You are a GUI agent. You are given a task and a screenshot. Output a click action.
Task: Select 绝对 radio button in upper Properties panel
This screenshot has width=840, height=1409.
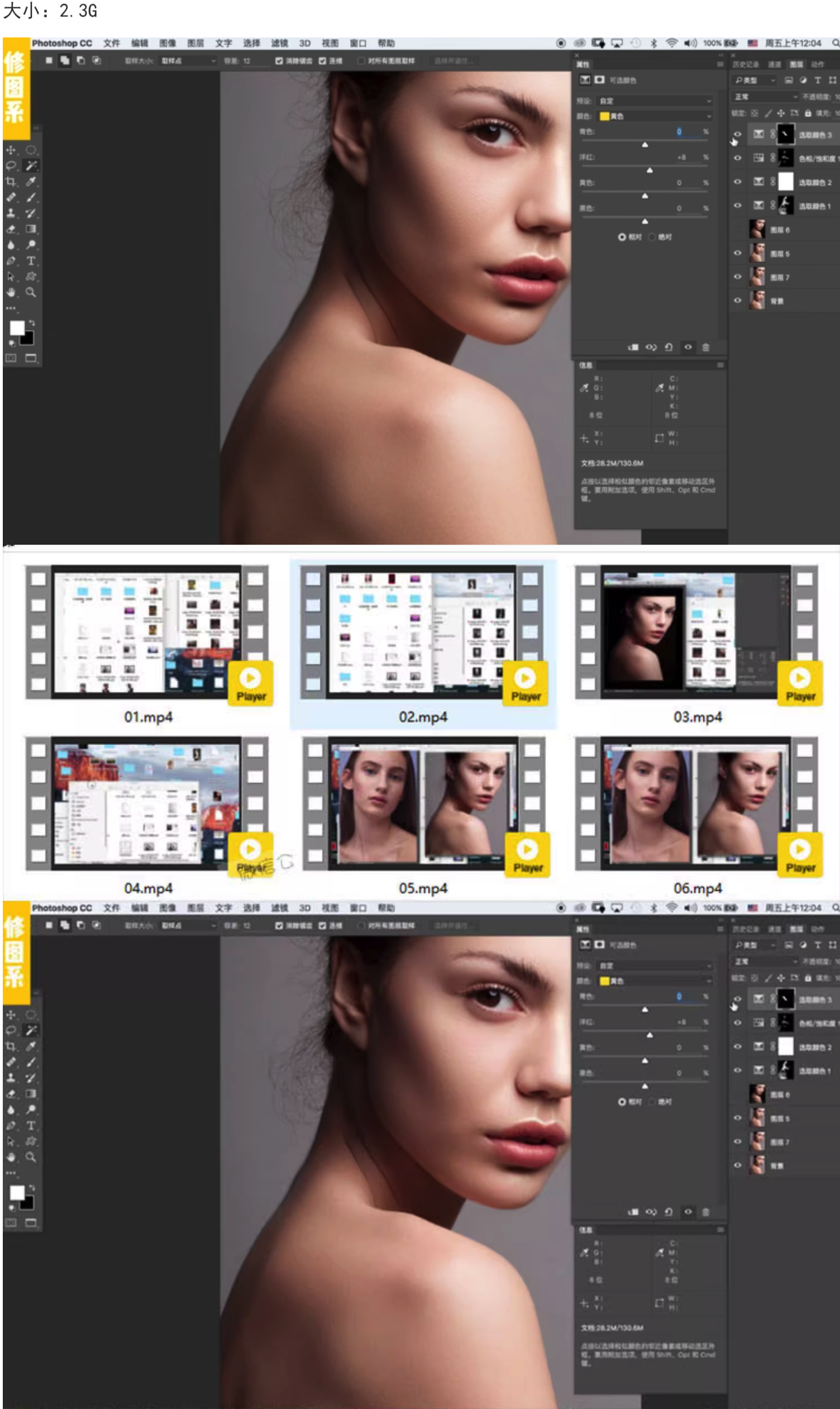[x=652, y=237]
